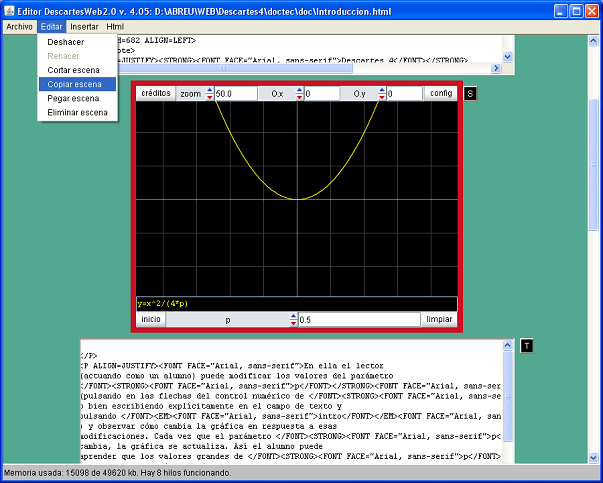Click the inicio button below the graph

click(x=151, y=320)
